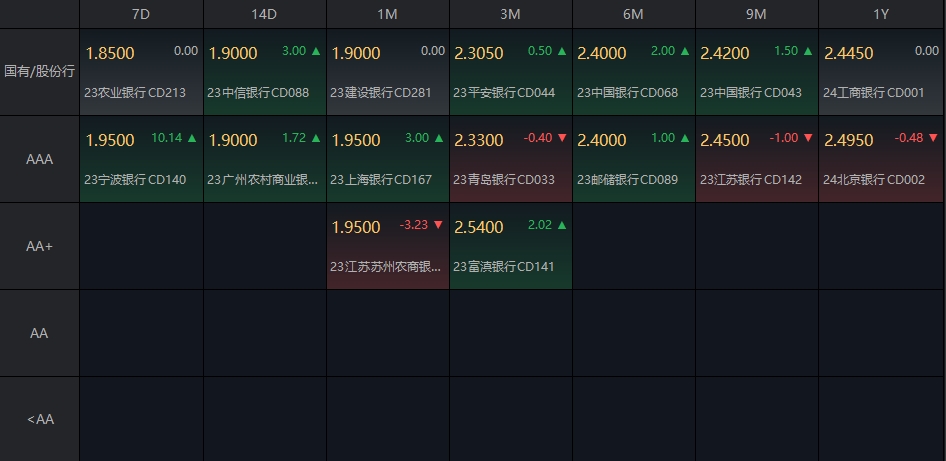Click the -1.00 change value
Screen dimensions: 946x461
[x=784, y=138]
